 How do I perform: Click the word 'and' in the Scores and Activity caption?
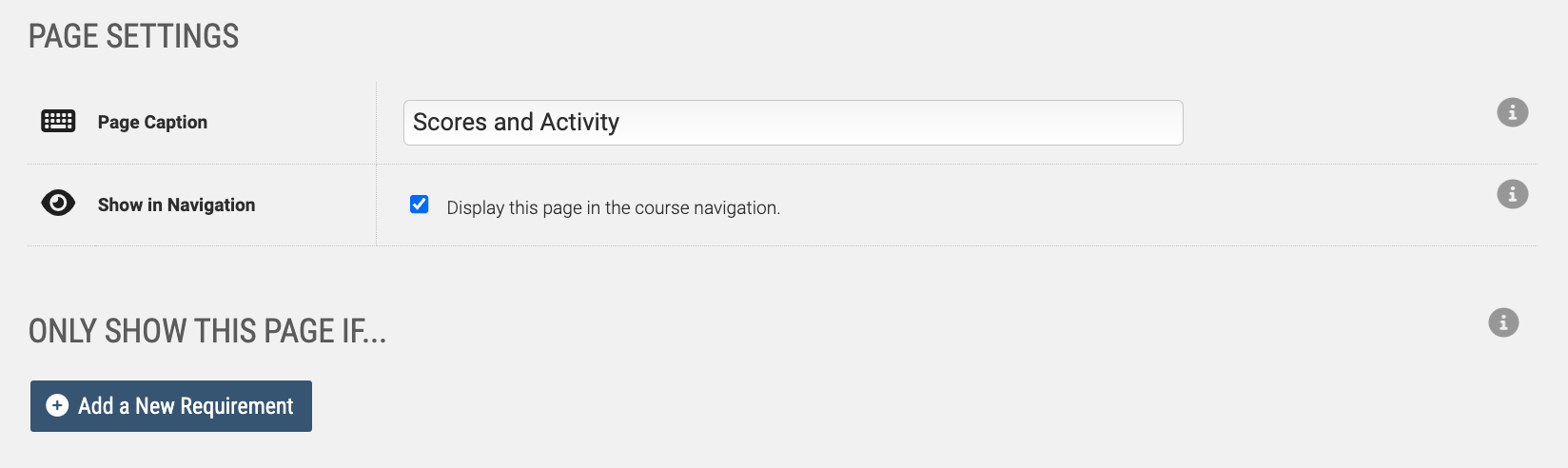[x=514, y=123]
